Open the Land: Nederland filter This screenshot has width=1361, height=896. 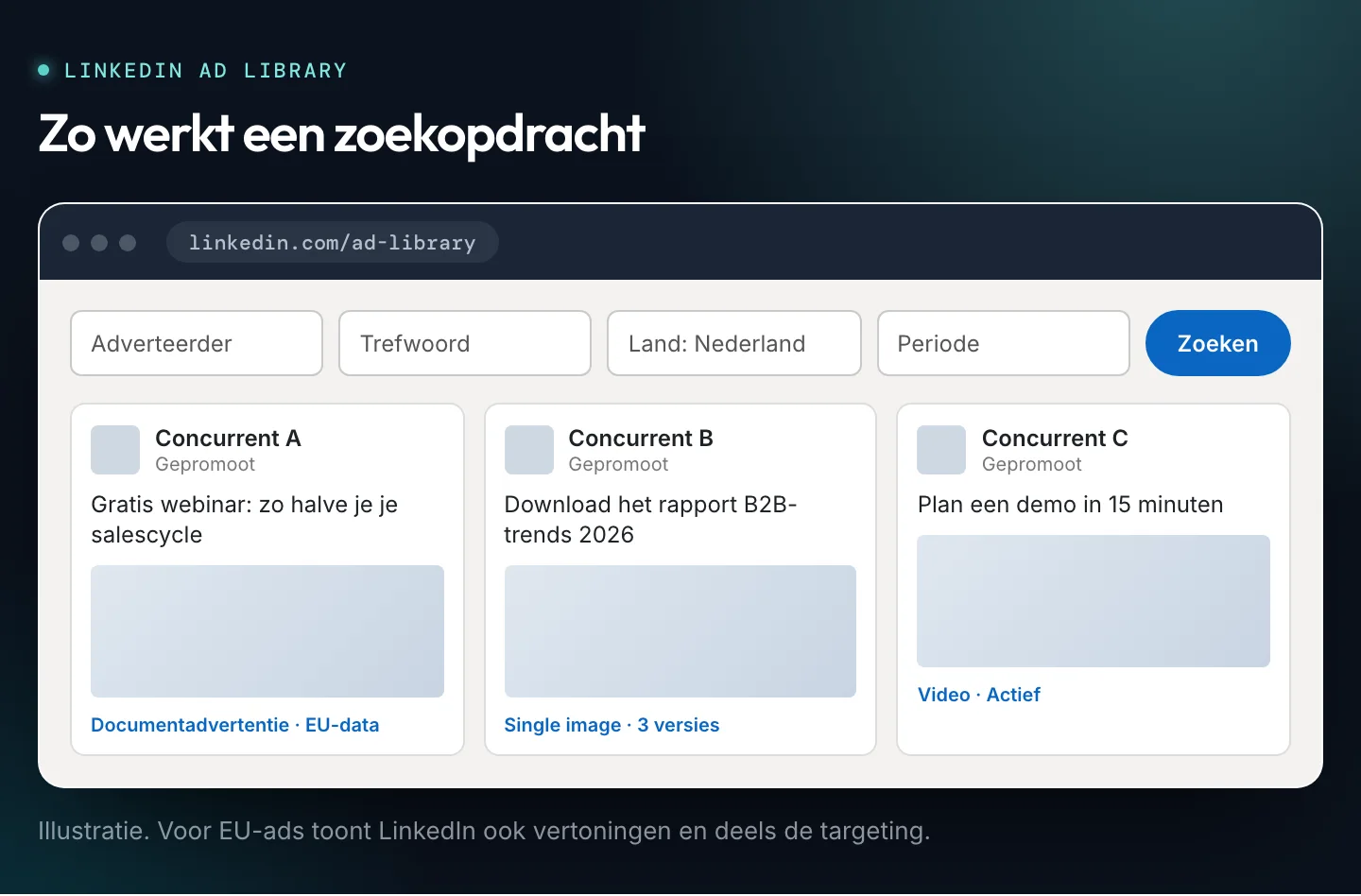tap(734, 343)
